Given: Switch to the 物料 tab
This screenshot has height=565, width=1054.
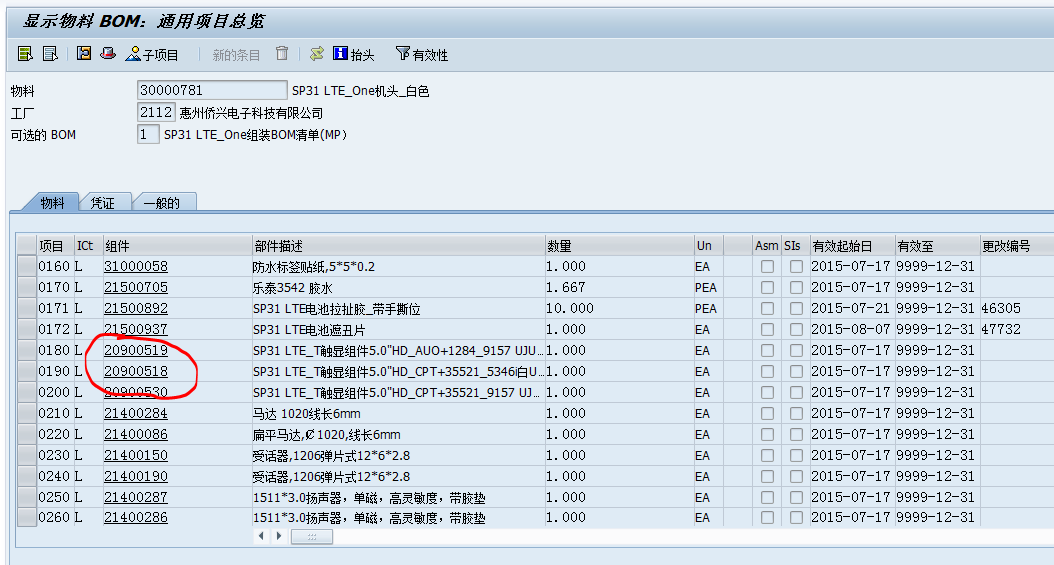Looking at the screenshot, I should point(52,202).
